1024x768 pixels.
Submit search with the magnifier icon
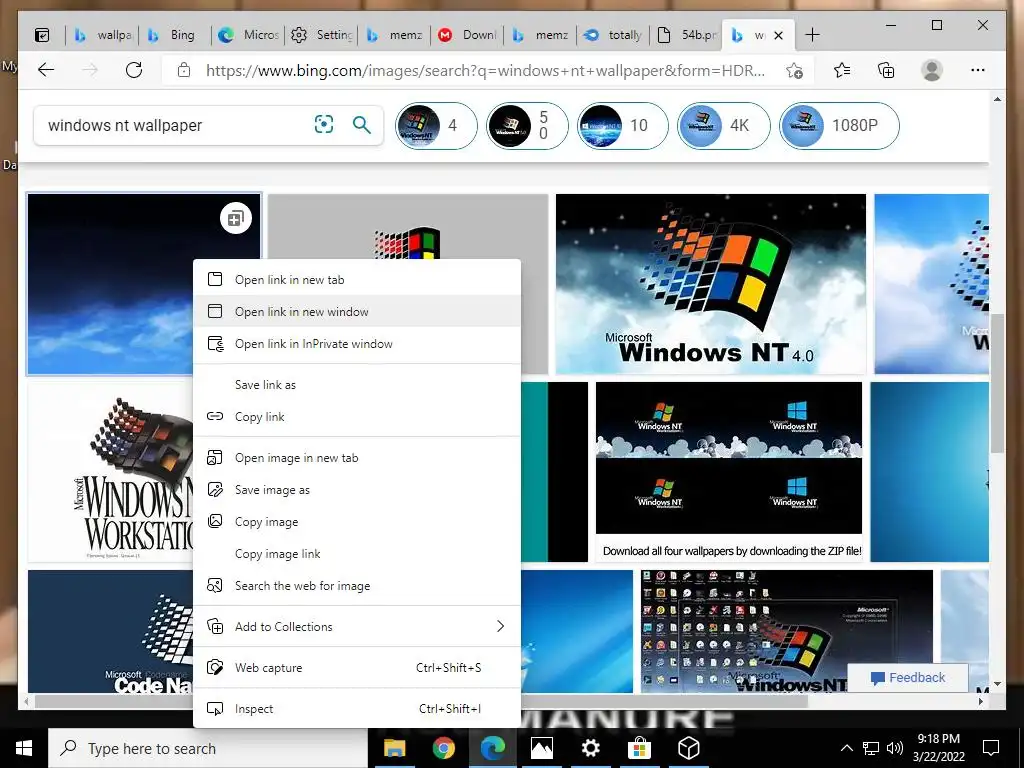point(362,124)
